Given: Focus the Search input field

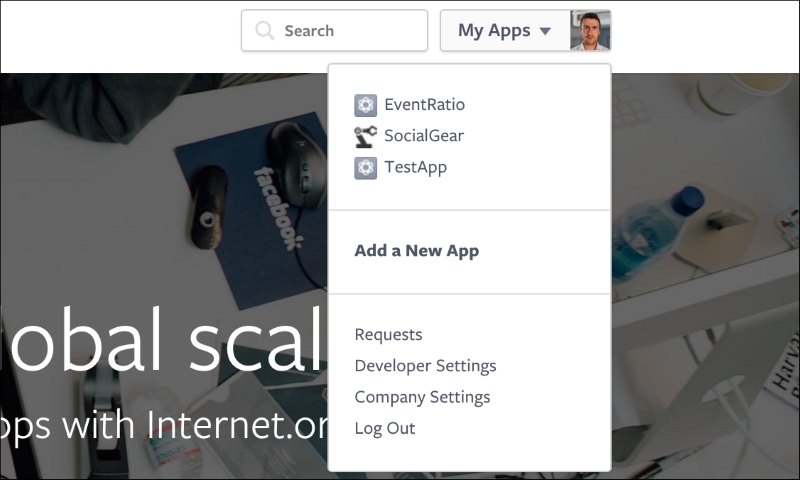Looking at the screenshot, I should pos(335,31).
